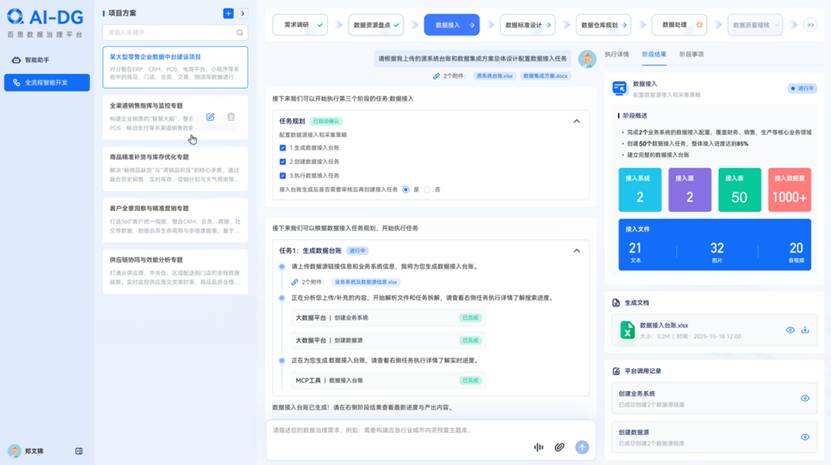Screen dimensions: 831x465
Task: Click the voice input icon in chat box
Action: [540, 447]
